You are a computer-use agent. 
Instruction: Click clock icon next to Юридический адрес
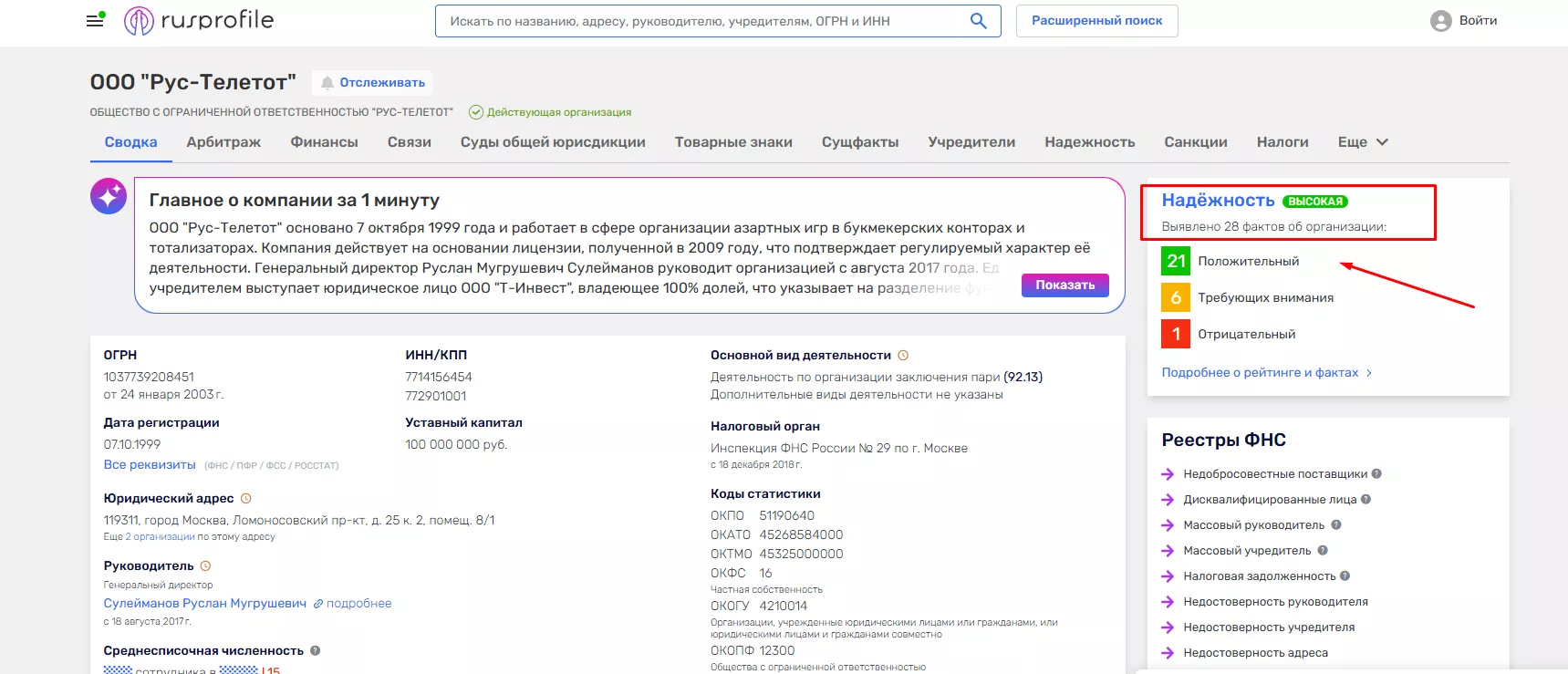pyautogui.click(x=245, y=499)
